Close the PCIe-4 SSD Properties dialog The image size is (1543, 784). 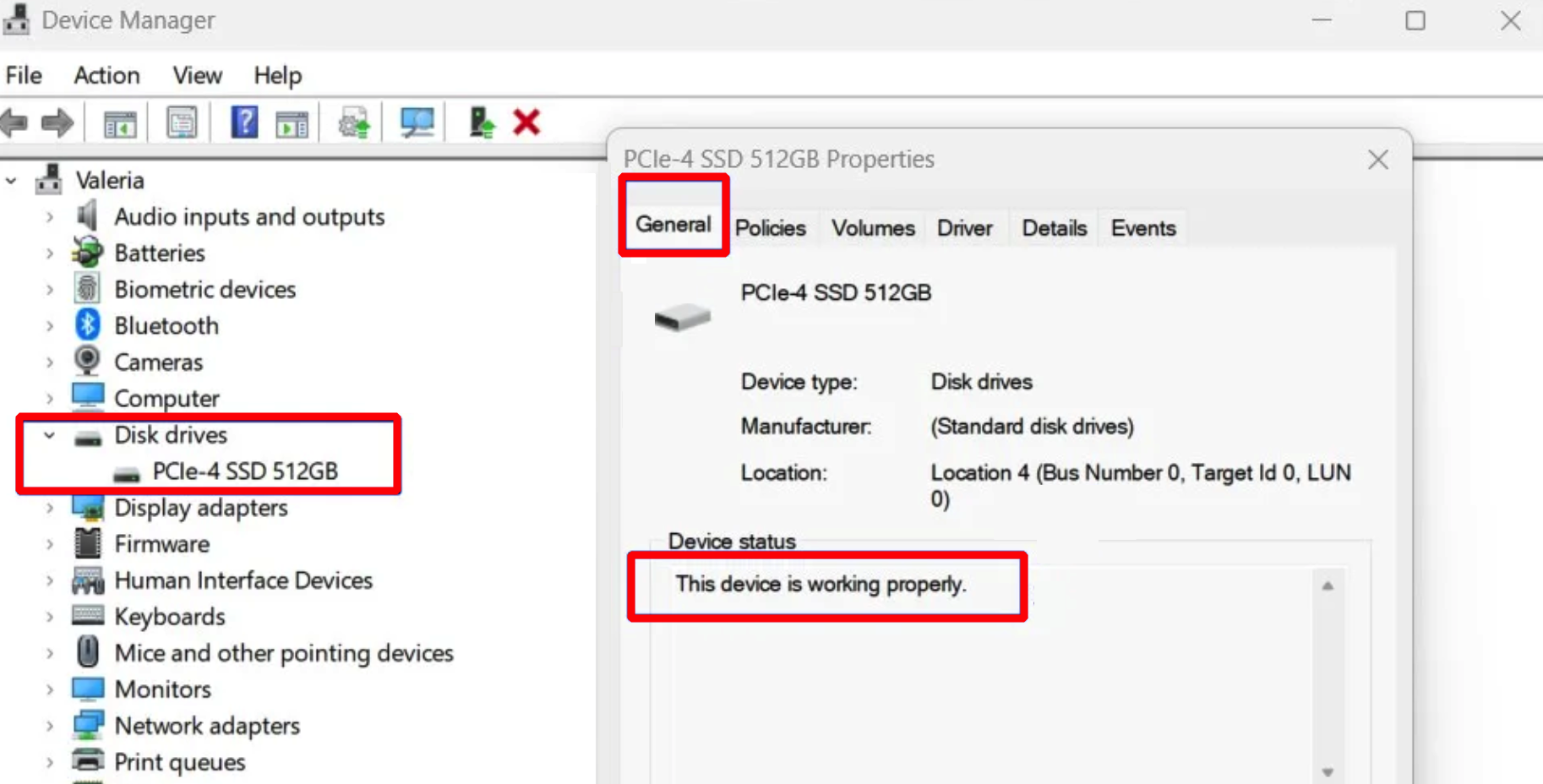(1377, 160)
